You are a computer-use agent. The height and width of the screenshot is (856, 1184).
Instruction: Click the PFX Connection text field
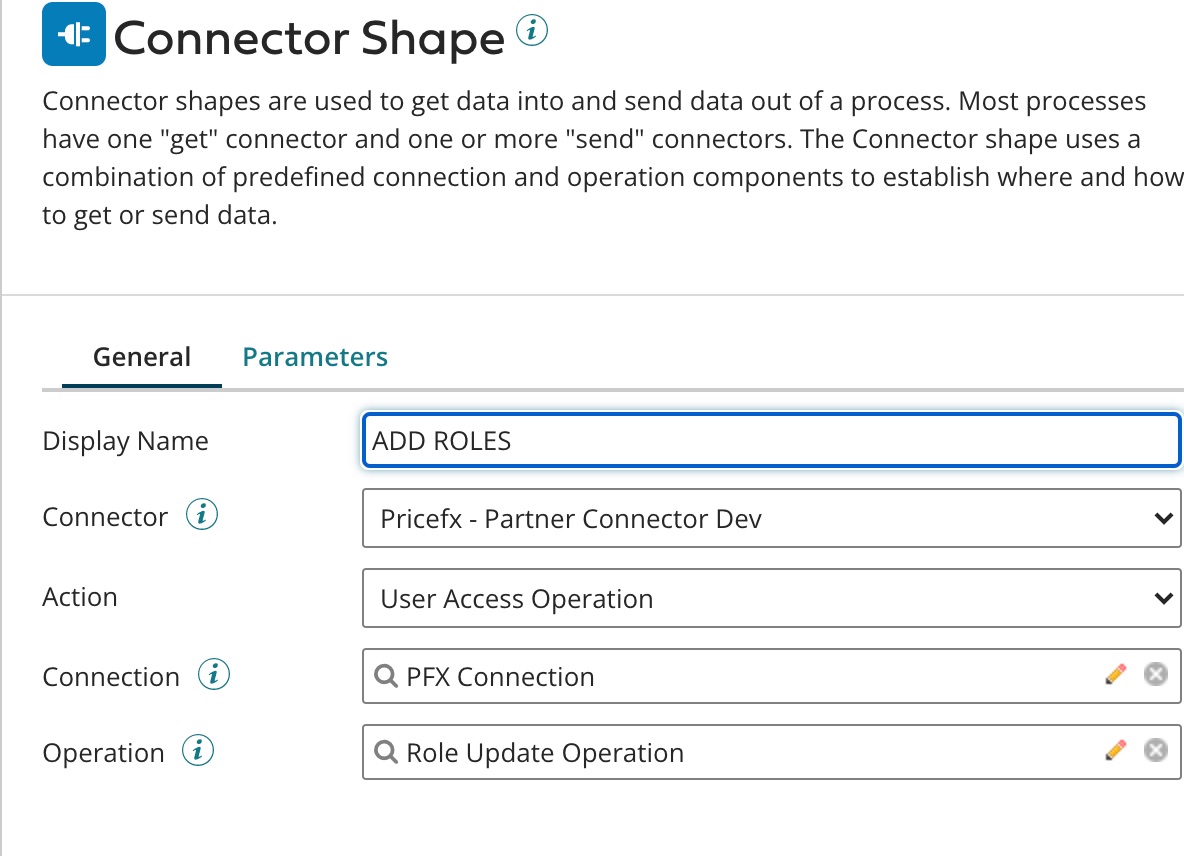coord(740,677)
